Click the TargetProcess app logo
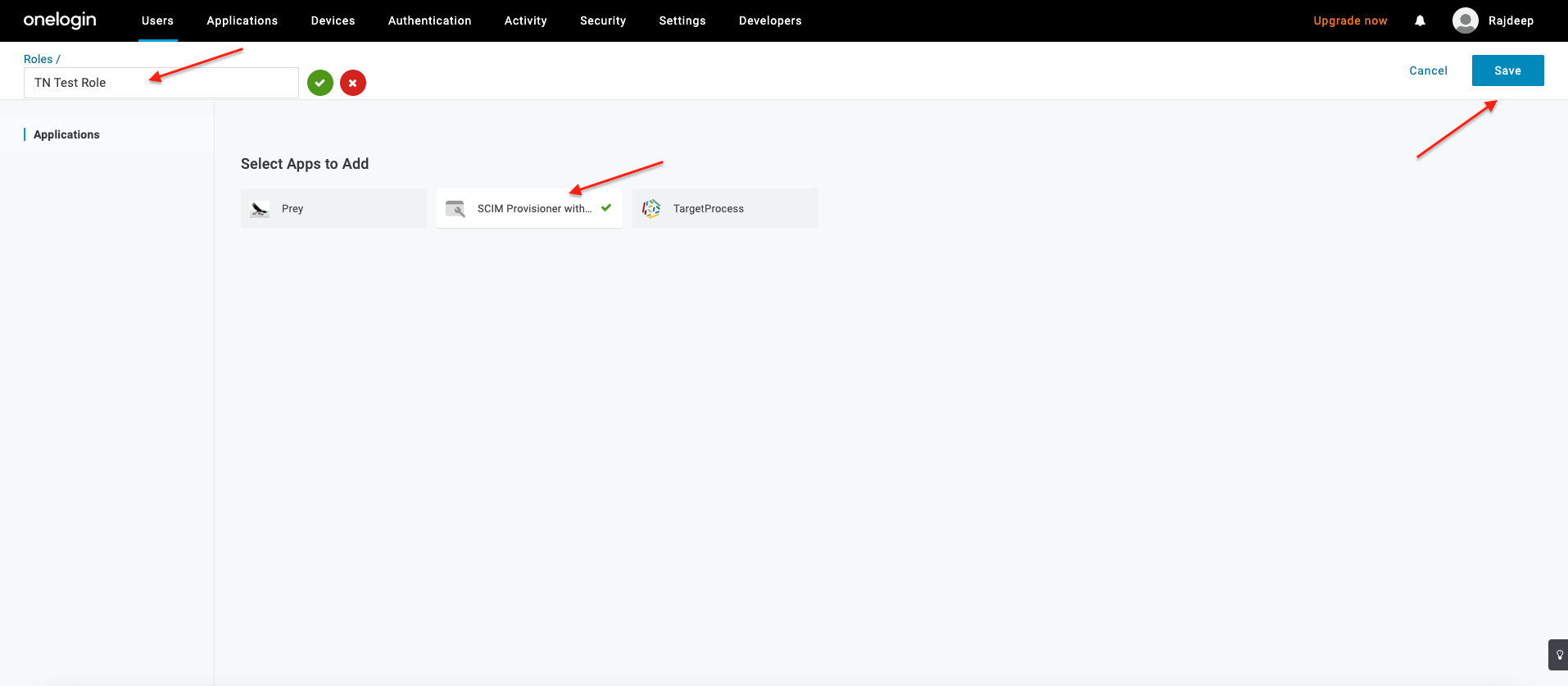Image resolution: width=1568 pixels, height=686 pixels. [x=651, y=209]
